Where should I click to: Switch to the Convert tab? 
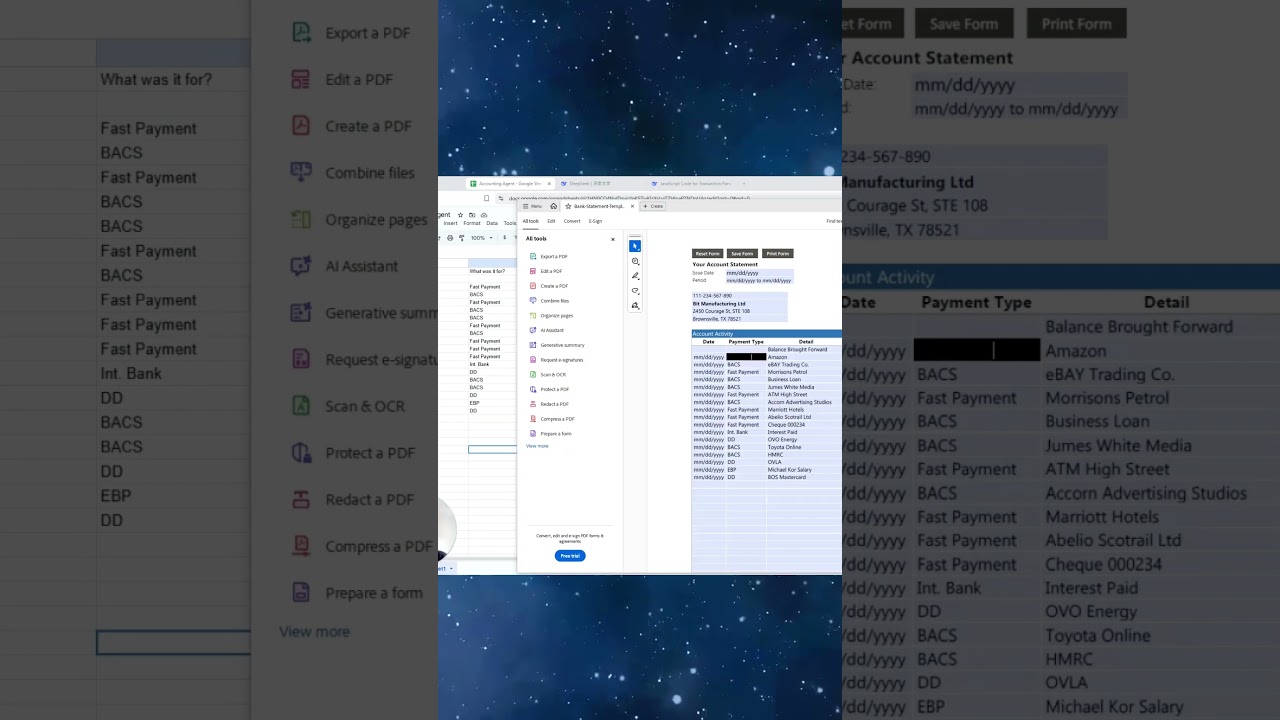coord(572,221)
